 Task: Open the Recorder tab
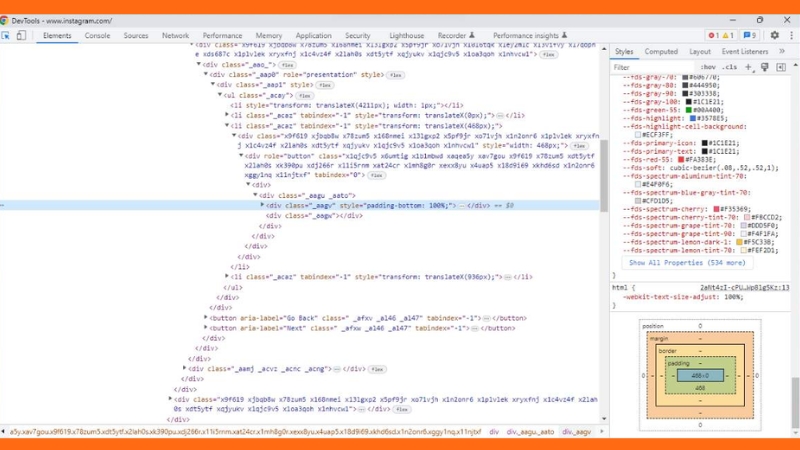tap(456, 36)
